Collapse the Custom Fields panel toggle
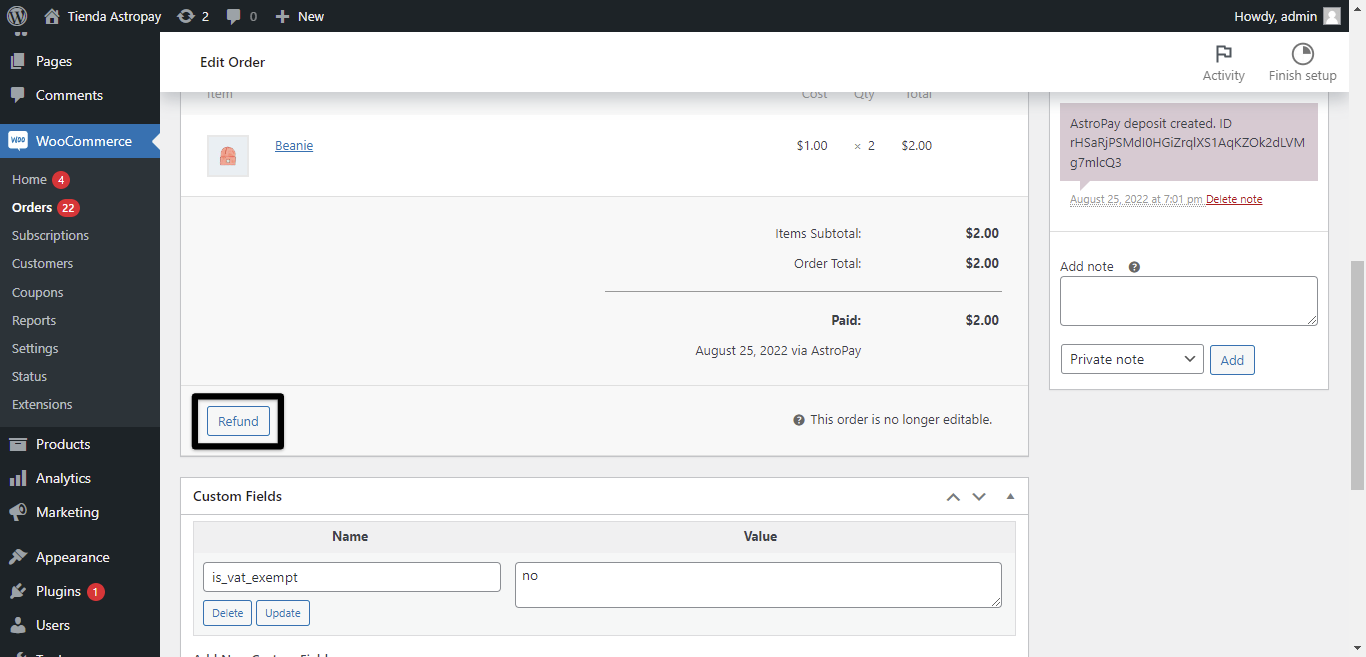 pos(1010,496)
